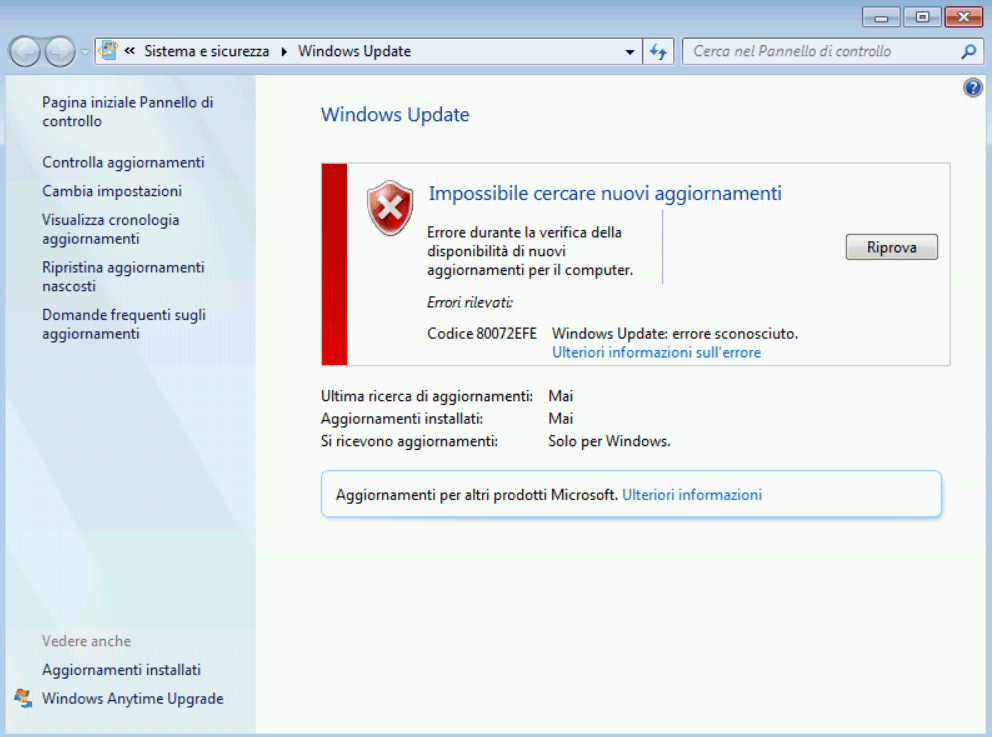
Task: Maximize the Windows Update window
Action: (922, 17)
